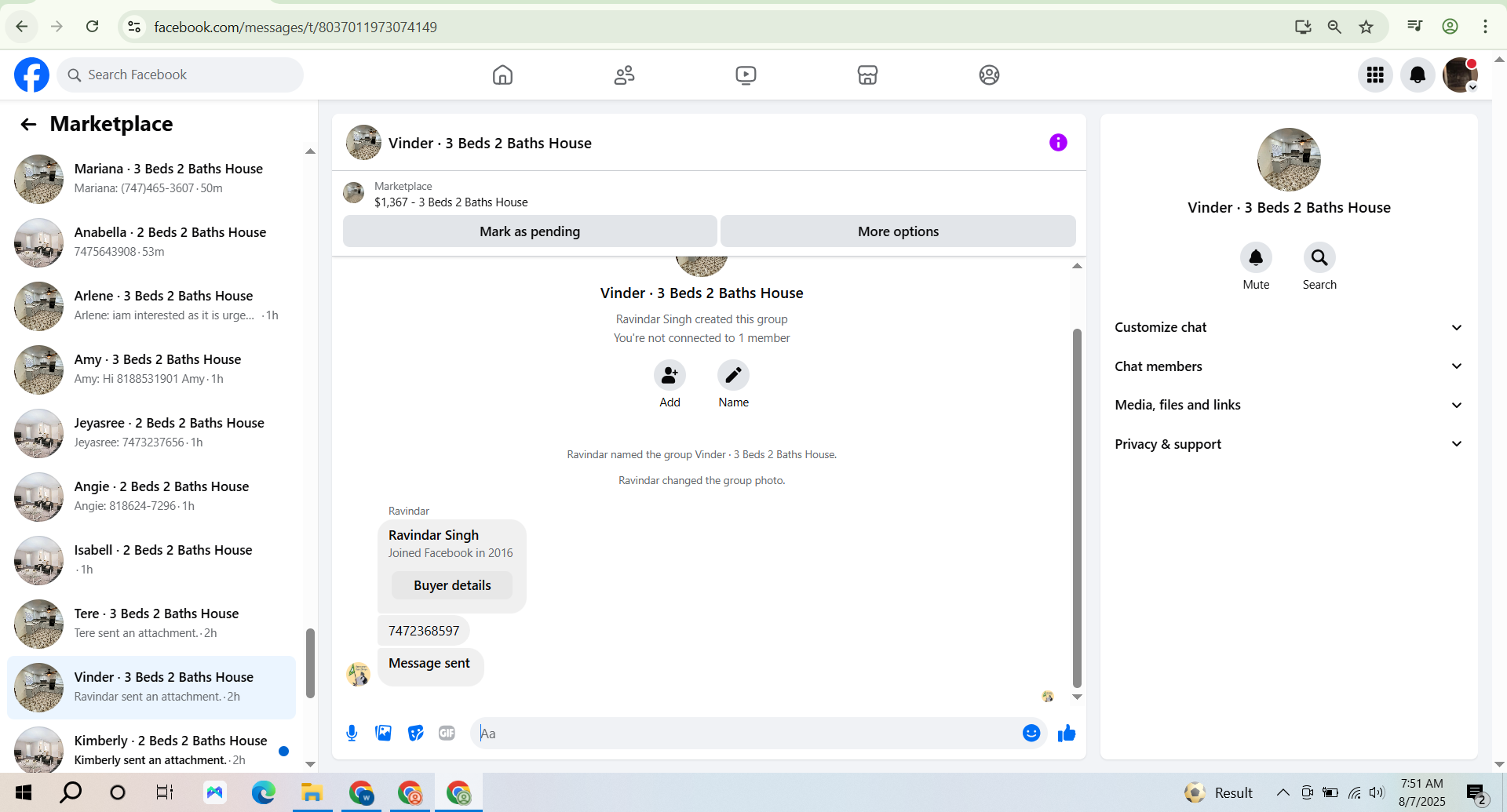Open the Groups icon in Facebook navigation
Screen dimensions: 1507x812
tap(989, 75)
